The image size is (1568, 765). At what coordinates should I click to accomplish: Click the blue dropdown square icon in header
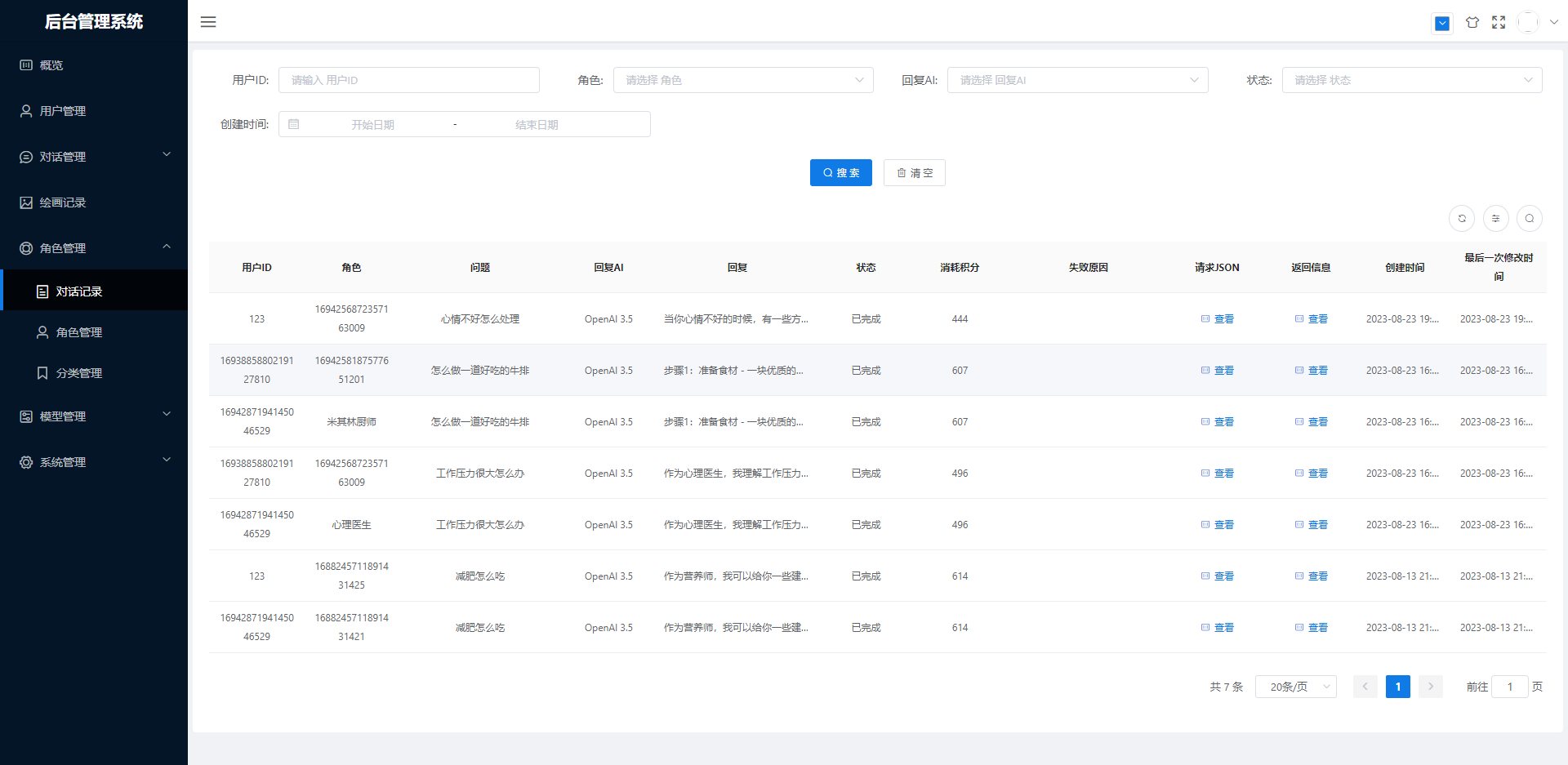1442,24
